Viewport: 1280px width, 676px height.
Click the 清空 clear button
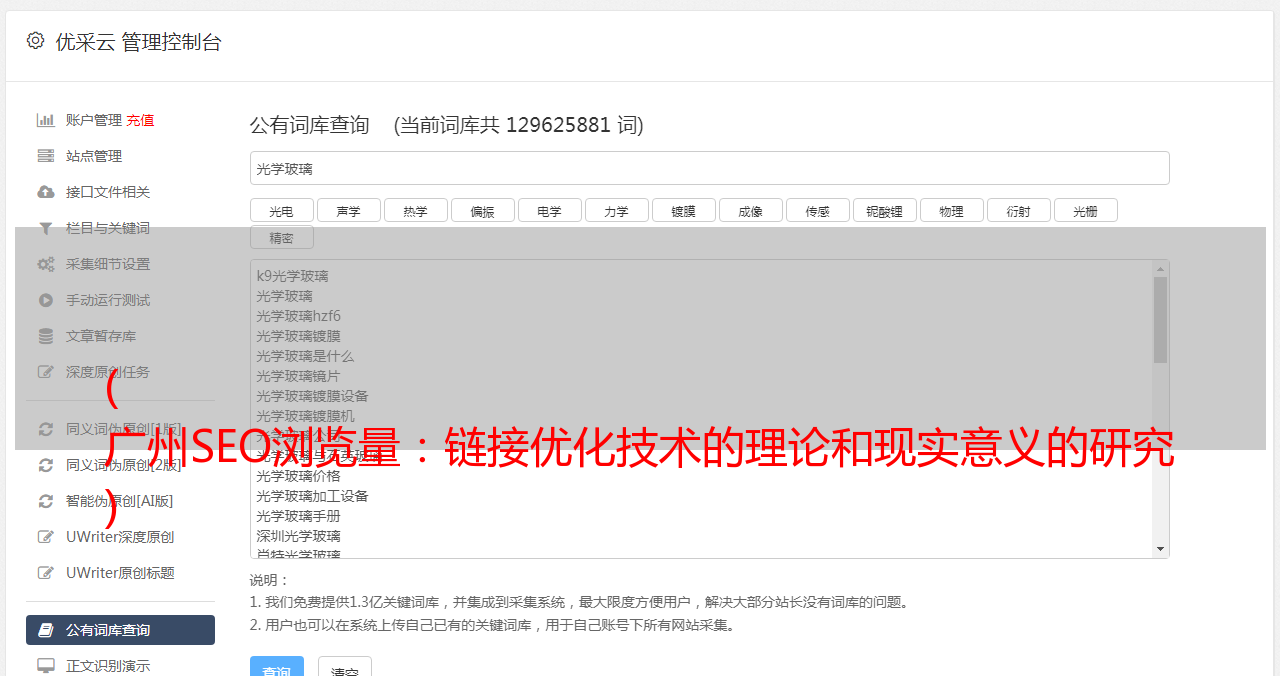[x=345, y=667]
